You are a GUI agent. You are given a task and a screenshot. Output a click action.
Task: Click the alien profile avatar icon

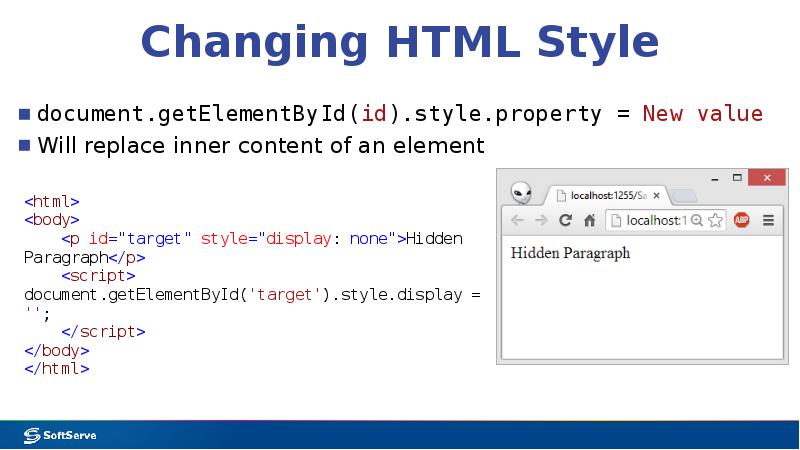tap(521, 193)
